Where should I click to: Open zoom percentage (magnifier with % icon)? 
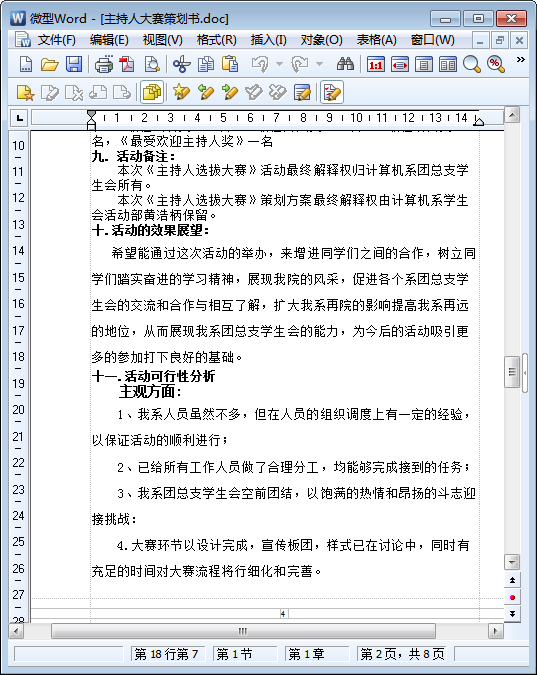click(496, 65)
